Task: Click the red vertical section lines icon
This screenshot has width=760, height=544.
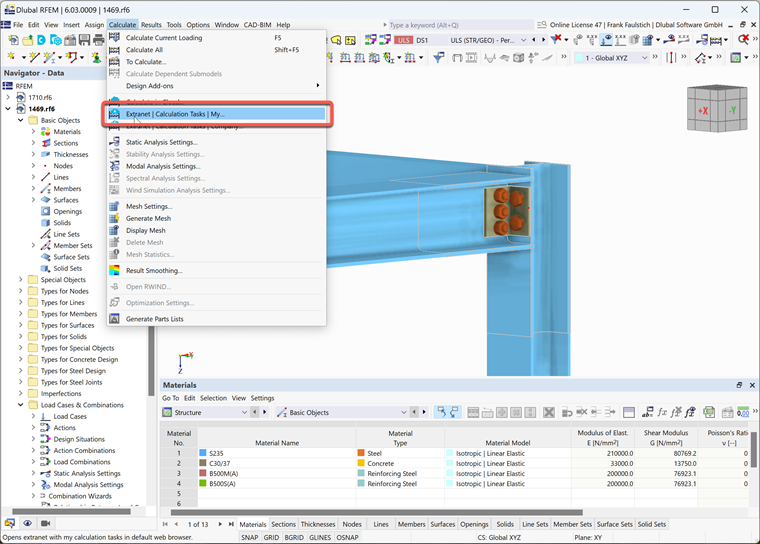Action: [671, 58]
